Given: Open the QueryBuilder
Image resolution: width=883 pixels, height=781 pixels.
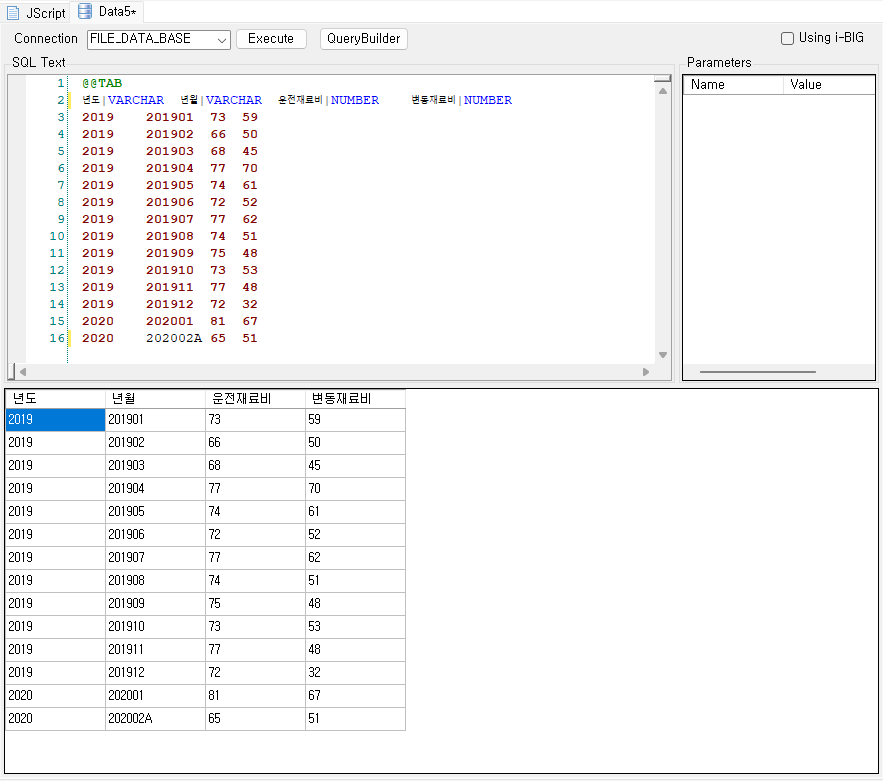Looking at the screenshot, I should click(363, 39).
